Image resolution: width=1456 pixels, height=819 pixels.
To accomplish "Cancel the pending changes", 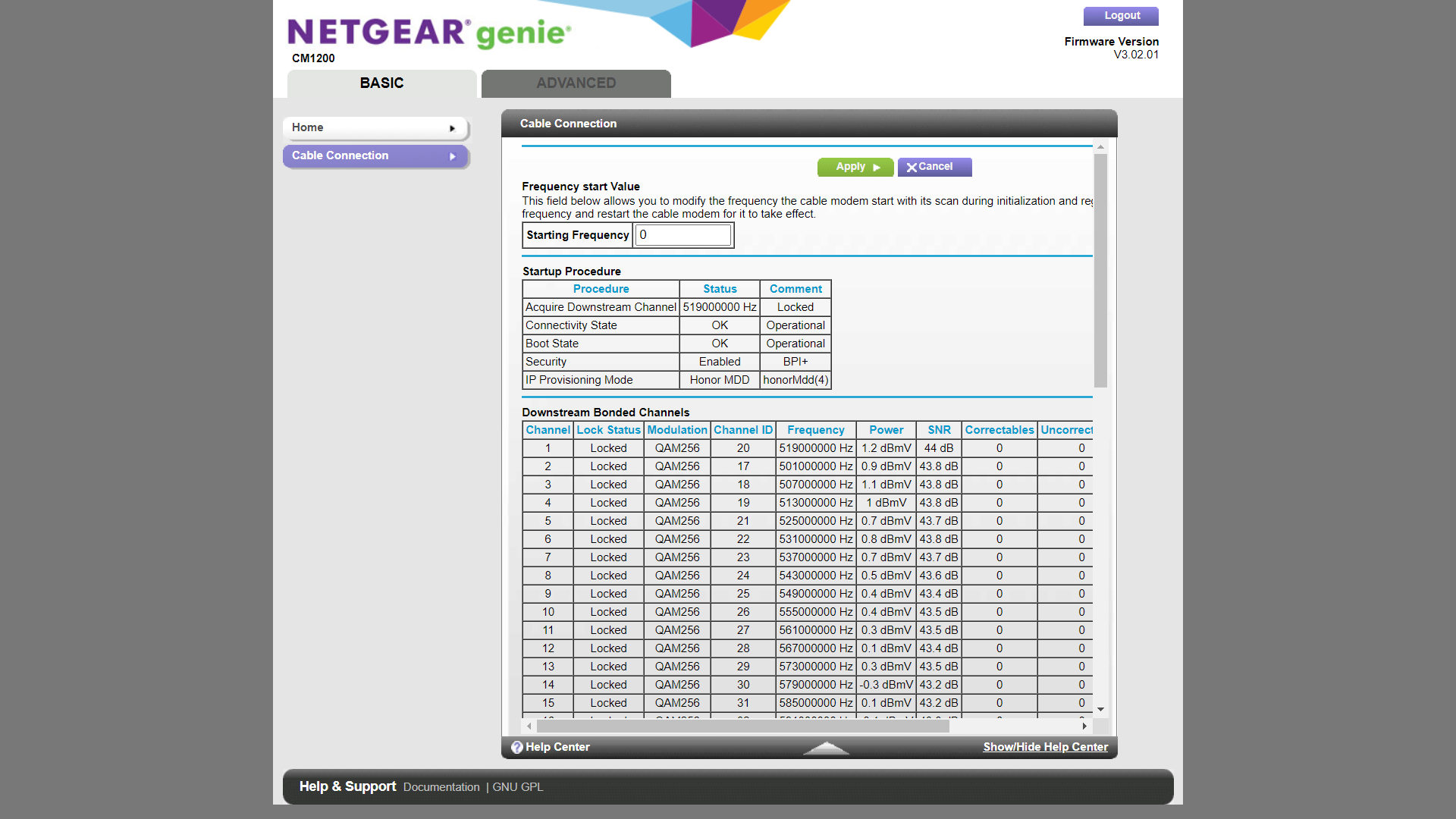I will pyautogui.click(x=934, y=167).
